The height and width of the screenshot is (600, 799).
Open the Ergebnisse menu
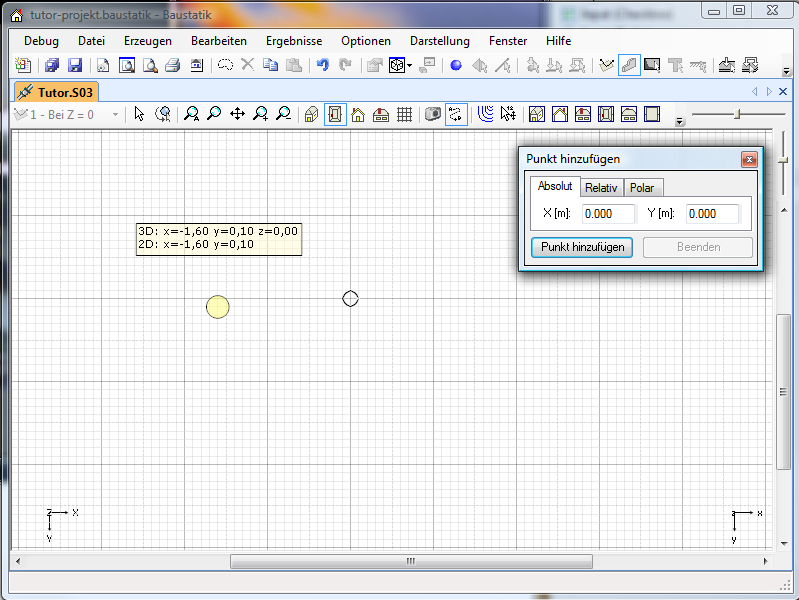(x=294, y=41)
